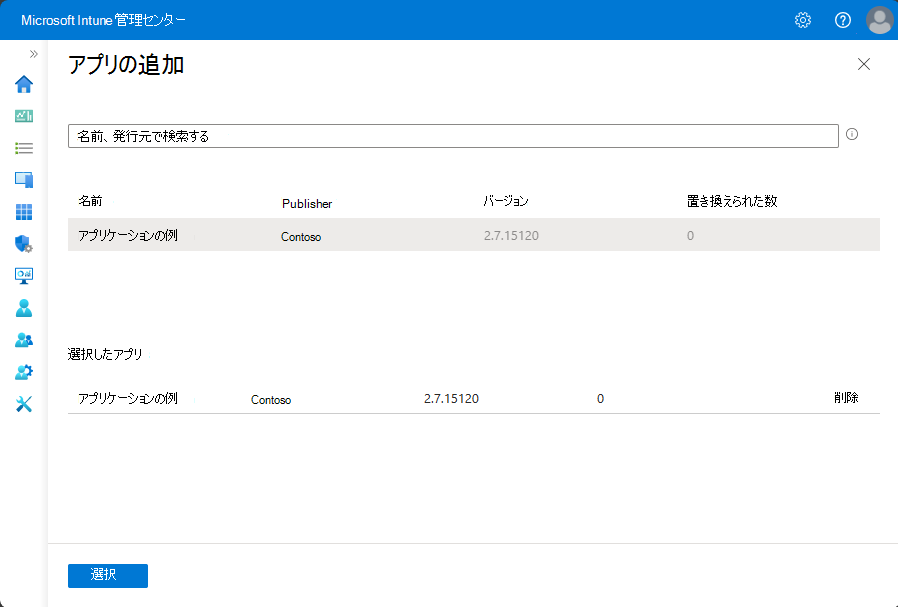898x607 pixels.
Task: Open the Users icon in sidebar
Action: (x=24, y=308)
